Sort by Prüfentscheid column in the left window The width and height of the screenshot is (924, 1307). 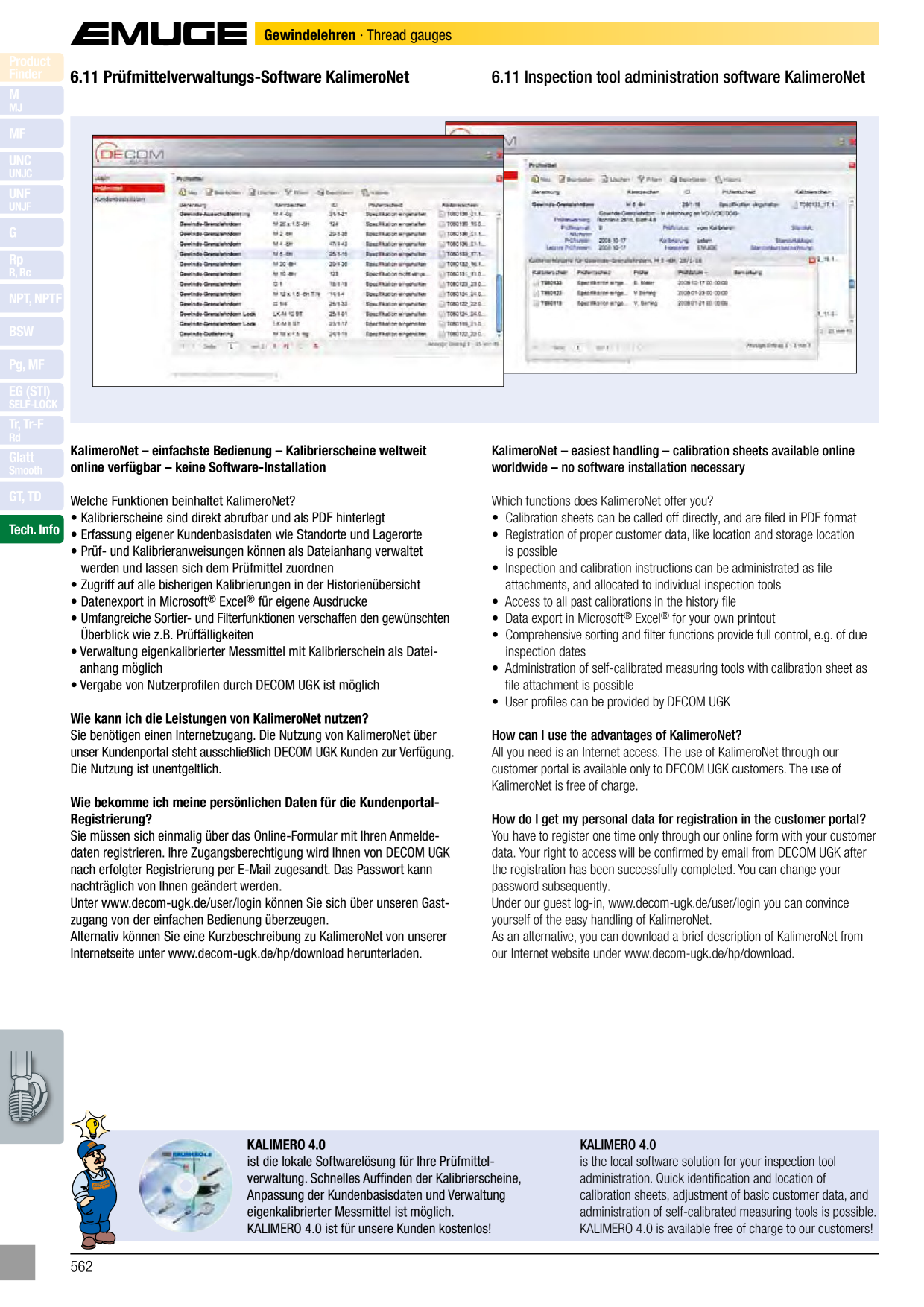(x=385, y=204)
